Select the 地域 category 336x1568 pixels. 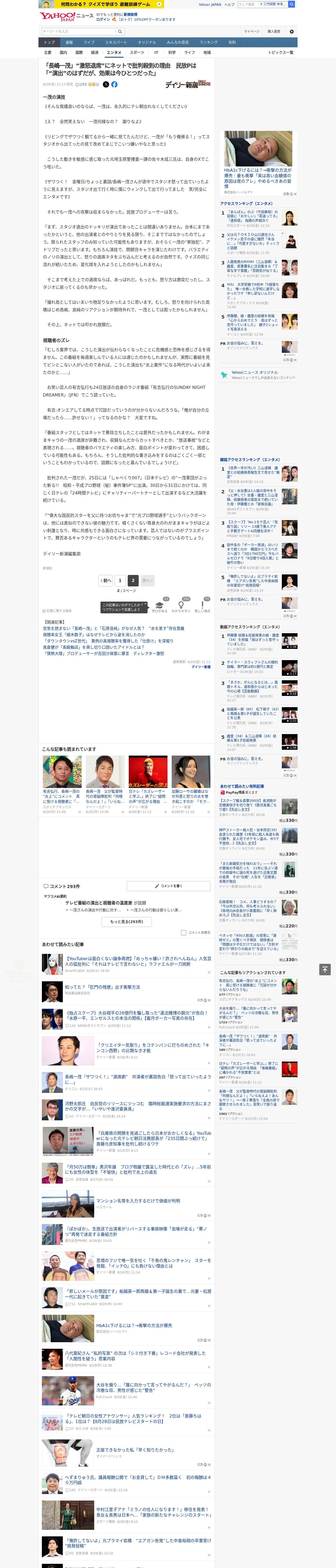207,52
